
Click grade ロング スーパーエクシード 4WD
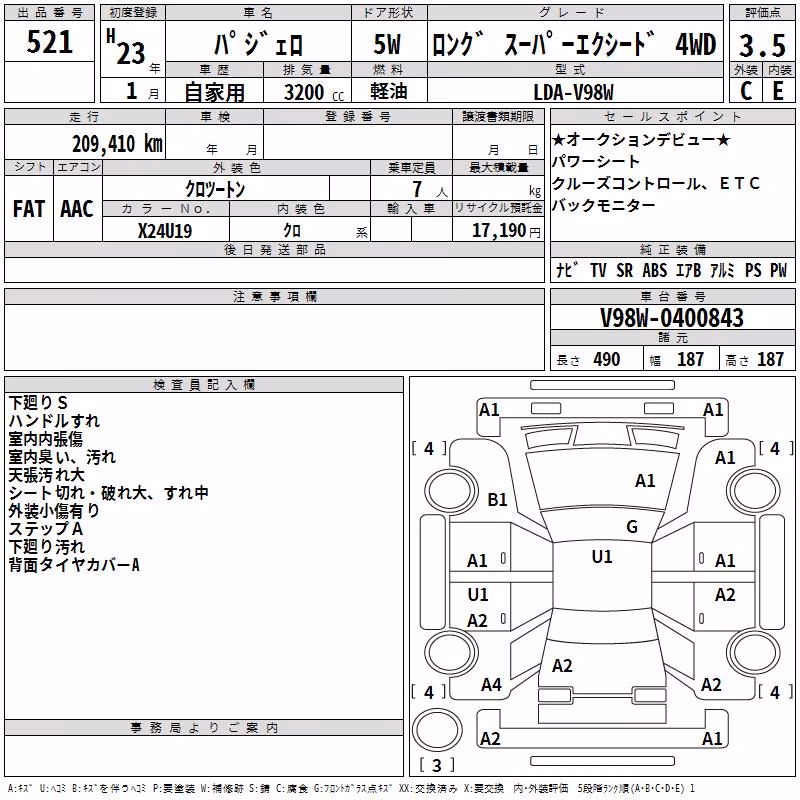(x=574, y=44)
